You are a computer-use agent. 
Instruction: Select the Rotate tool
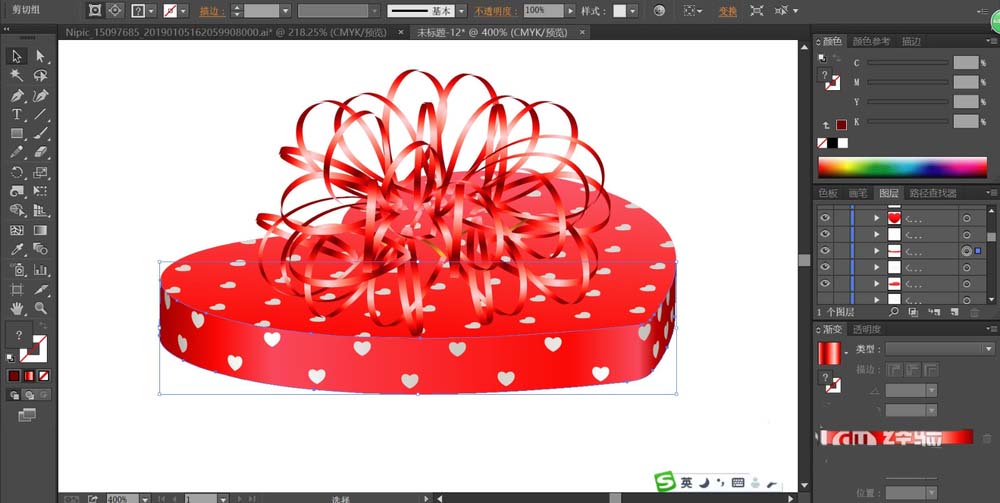coord(17,172)
